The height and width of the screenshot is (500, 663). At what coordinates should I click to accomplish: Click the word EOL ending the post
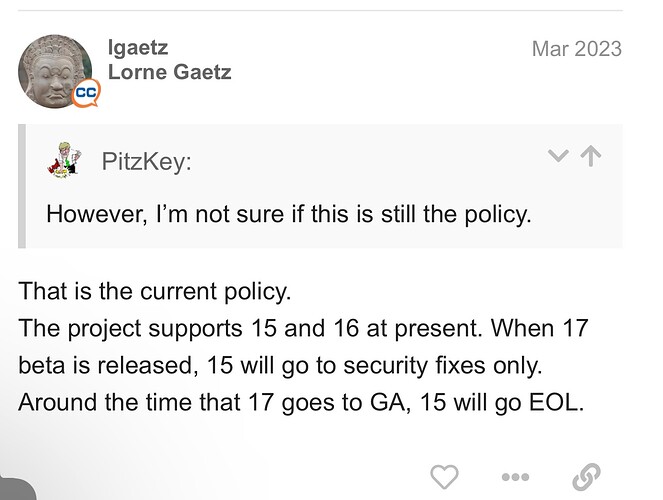pyautogui.click(x=556, y=402)
